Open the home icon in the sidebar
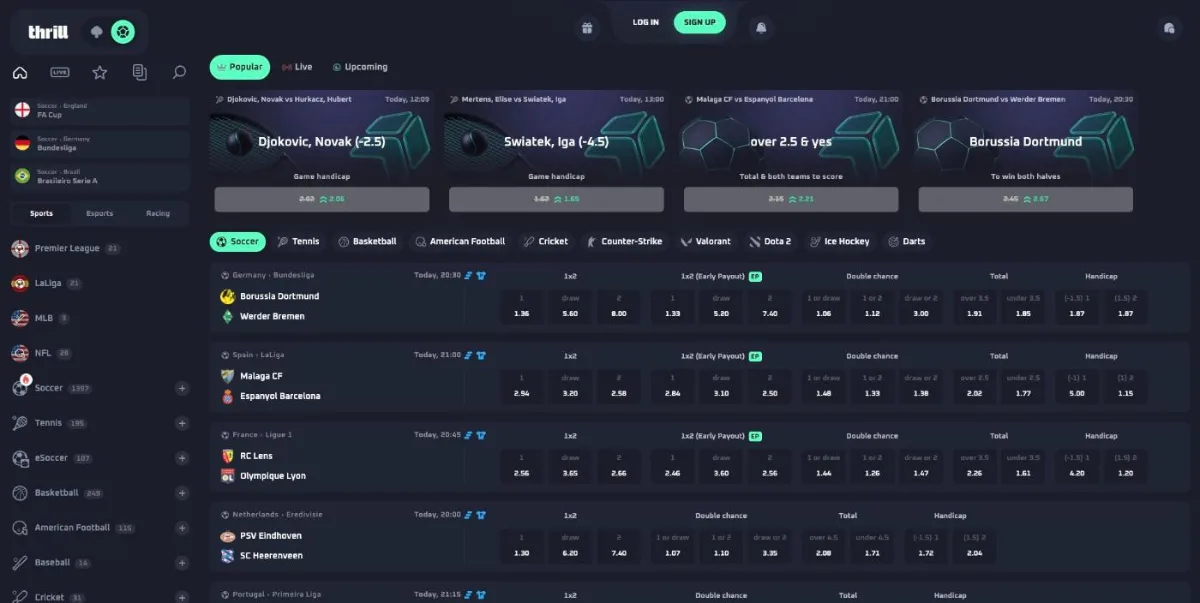 pos(20,72)
